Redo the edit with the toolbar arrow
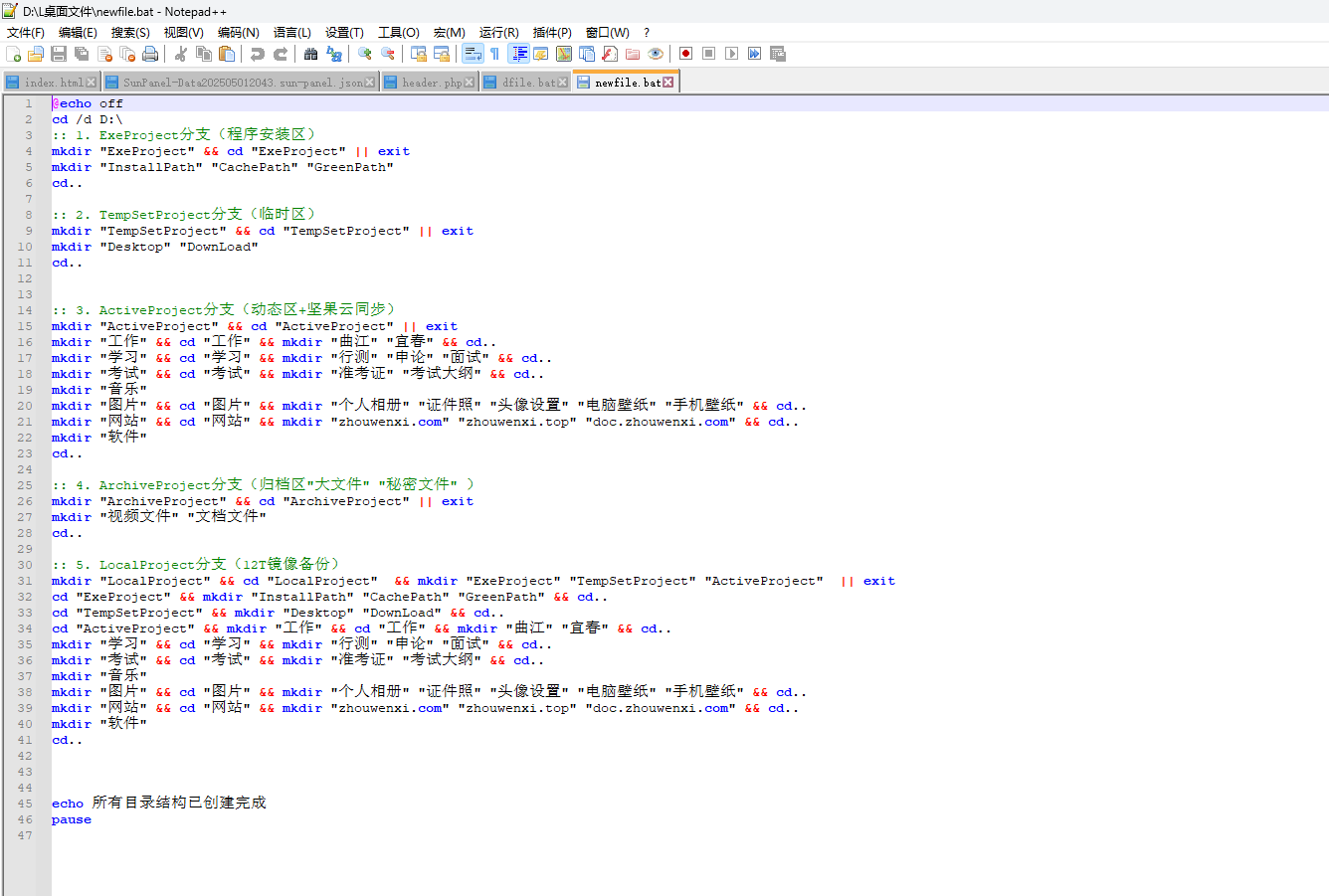 [x=281, y=54]
